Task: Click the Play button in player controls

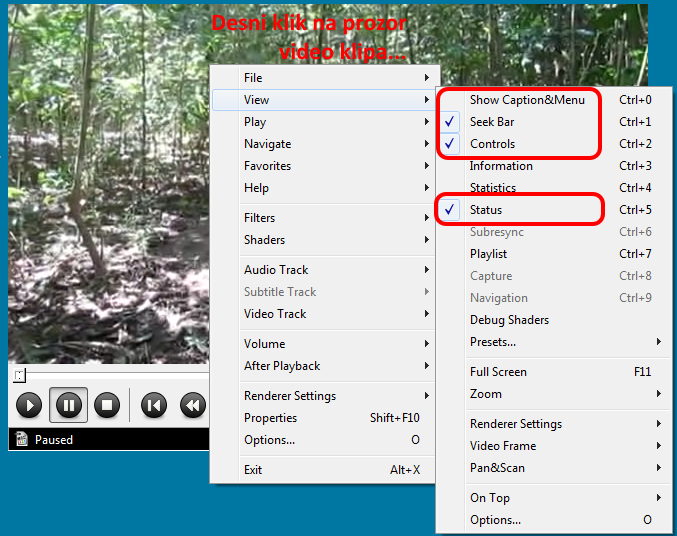Action: pos(29,405)
